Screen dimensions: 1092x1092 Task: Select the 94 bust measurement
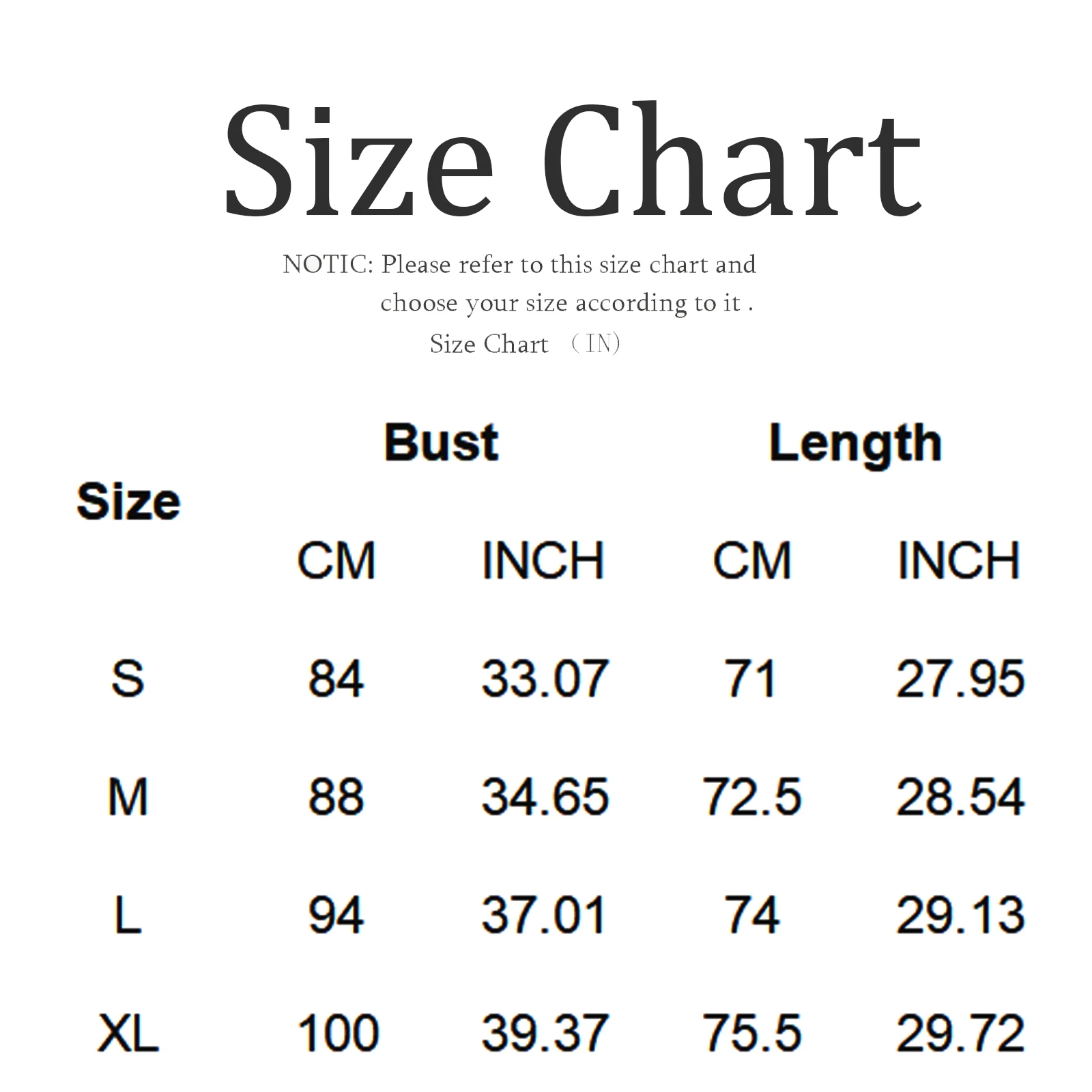336,915
